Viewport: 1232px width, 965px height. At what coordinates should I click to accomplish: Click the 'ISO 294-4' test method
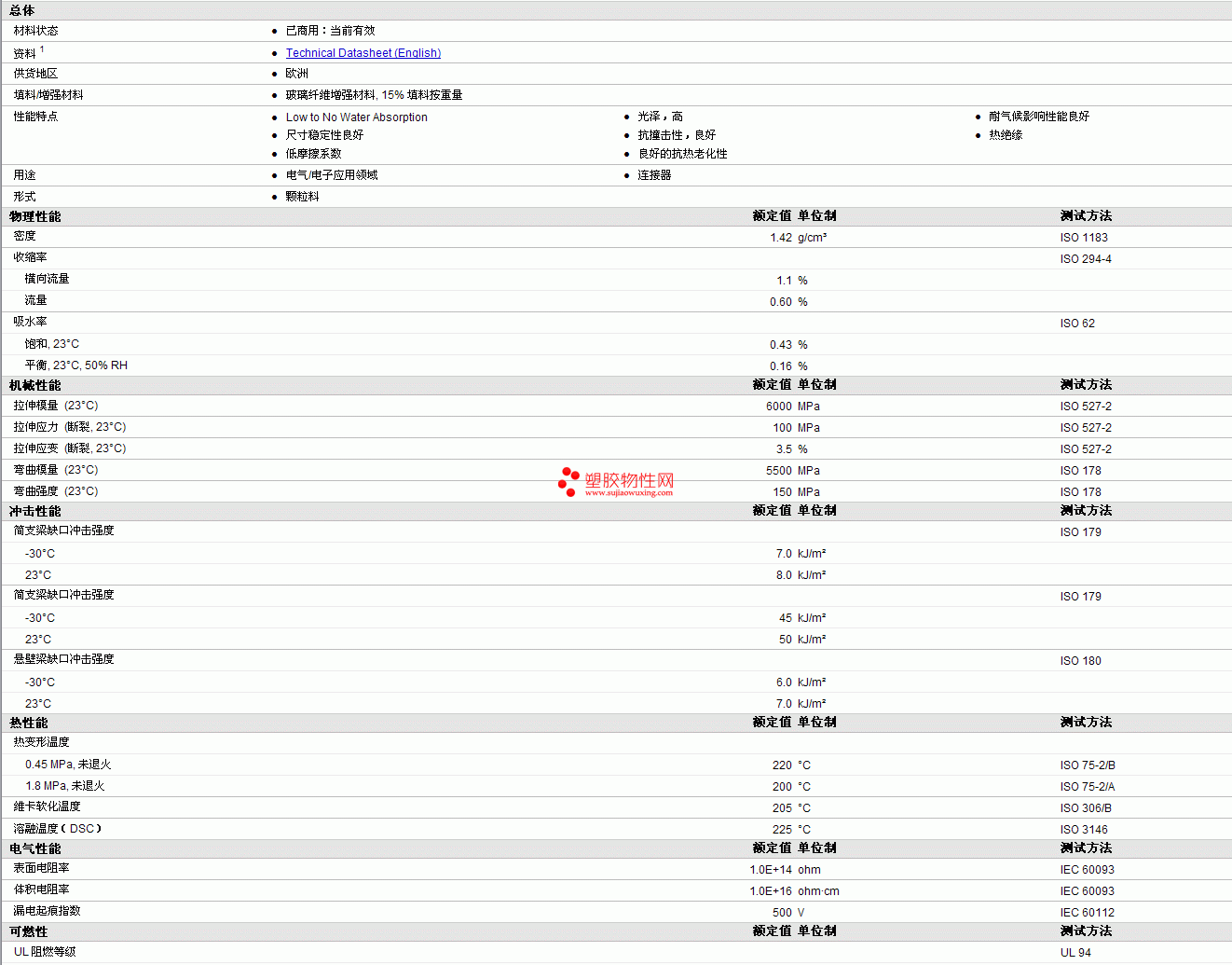point(1086,259)
